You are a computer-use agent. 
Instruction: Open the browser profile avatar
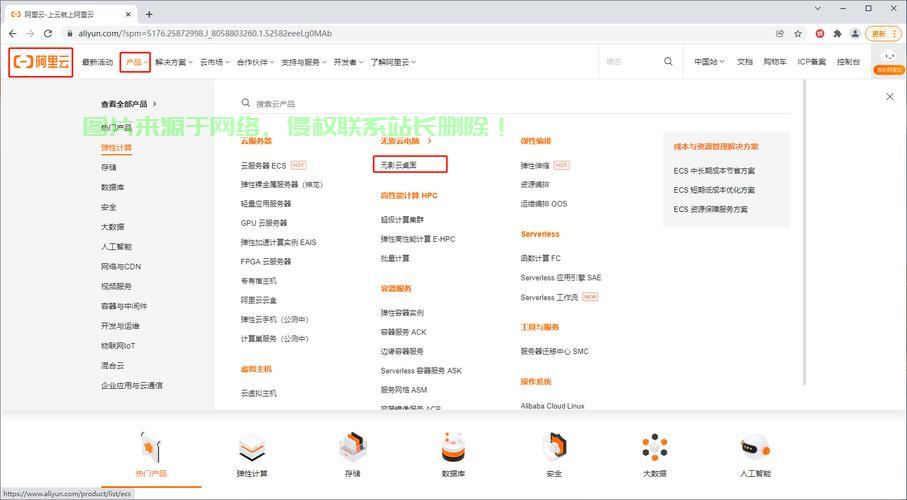pyautogui.click(x=855, y=34)
